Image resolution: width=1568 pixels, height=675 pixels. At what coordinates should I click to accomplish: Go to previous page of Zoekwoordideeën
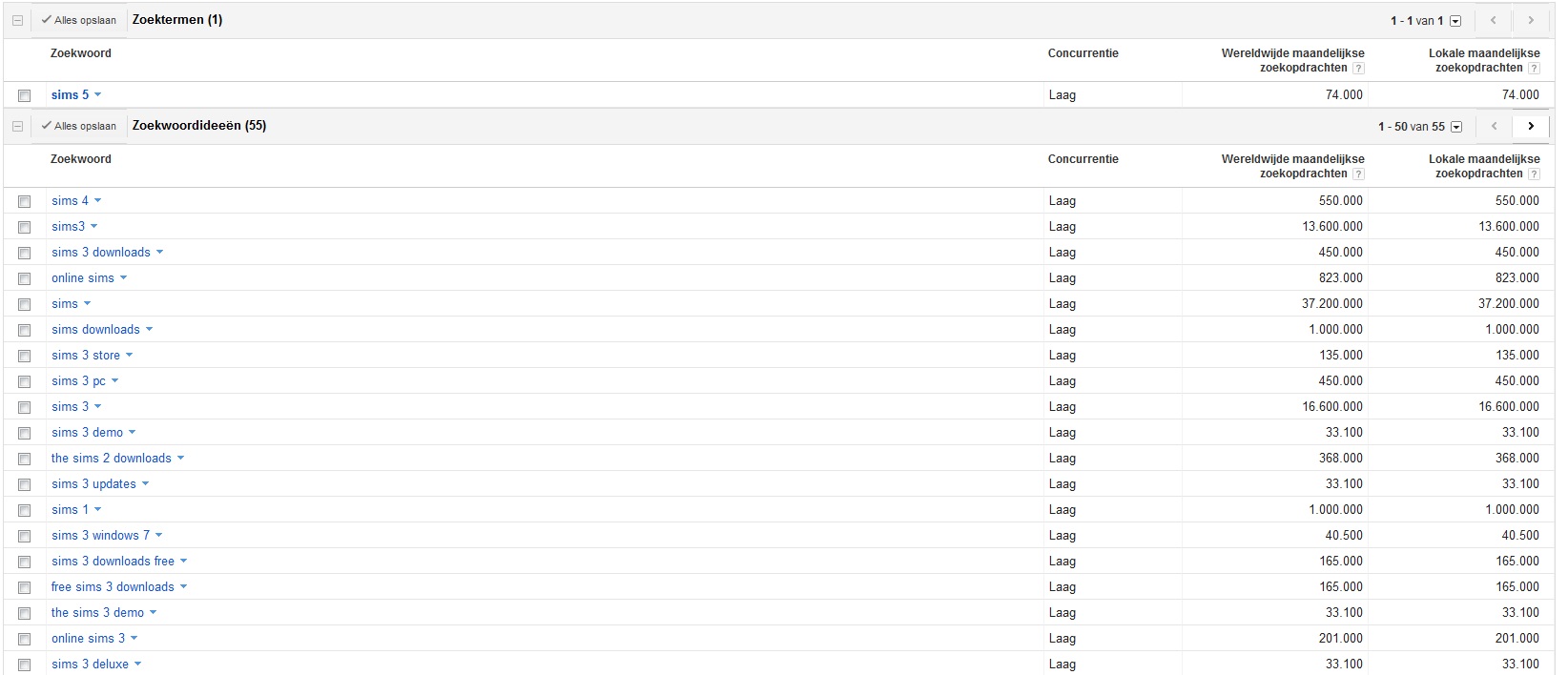pyautogui.click(x=1495, y=126)
